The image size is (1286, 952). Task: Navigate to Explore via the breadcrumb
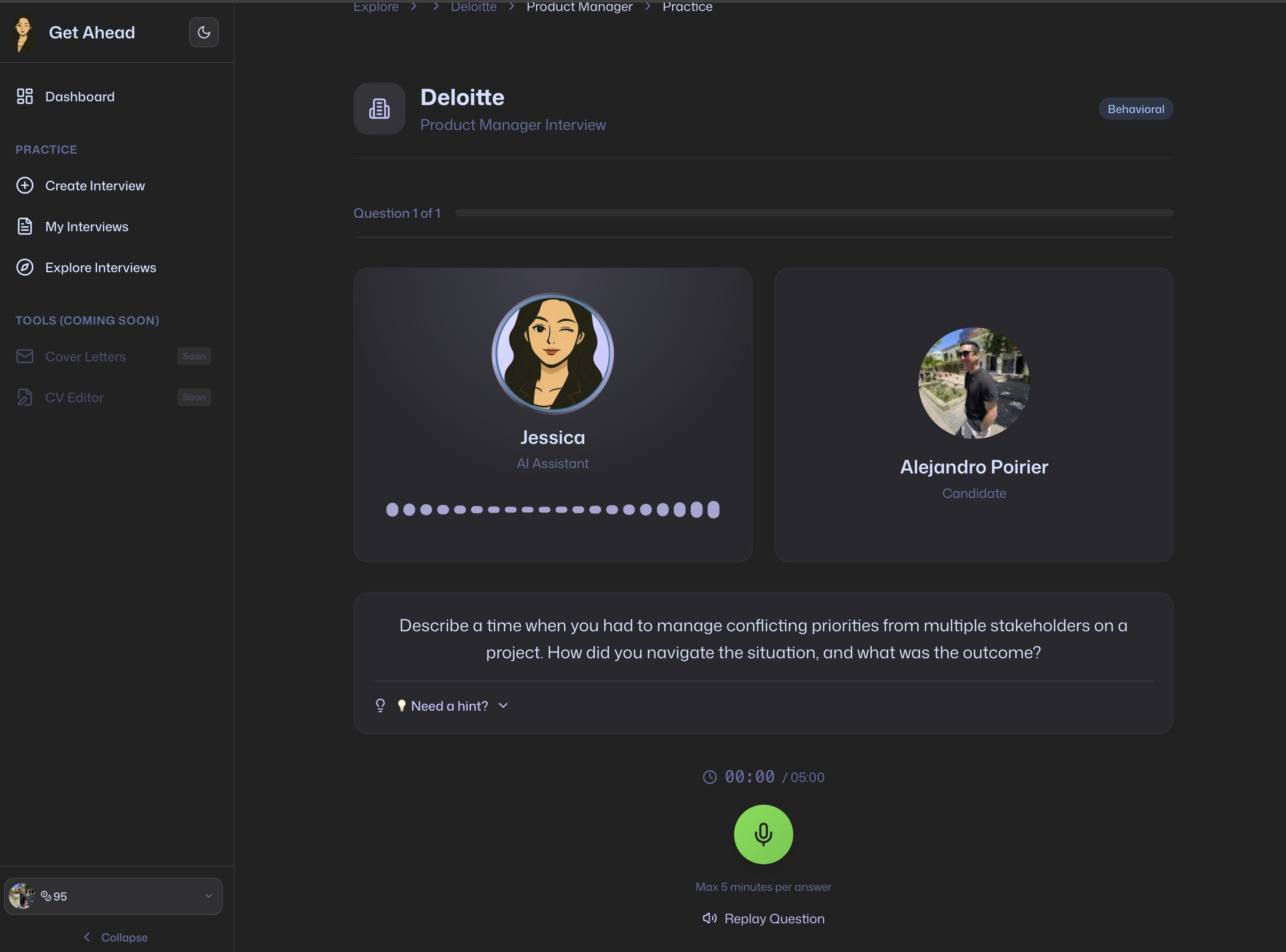click(376, 7)
